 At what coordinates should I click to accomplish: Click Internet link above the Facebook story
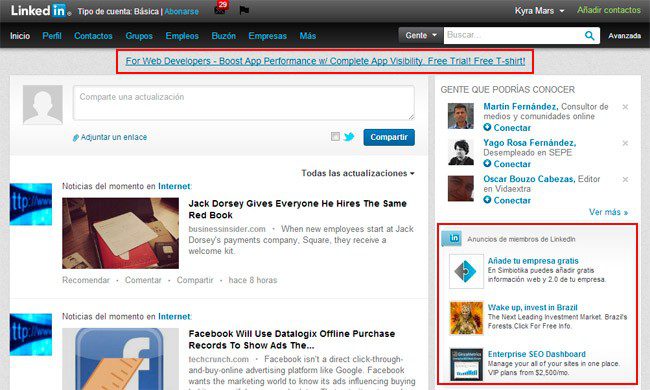click(174, 317)
